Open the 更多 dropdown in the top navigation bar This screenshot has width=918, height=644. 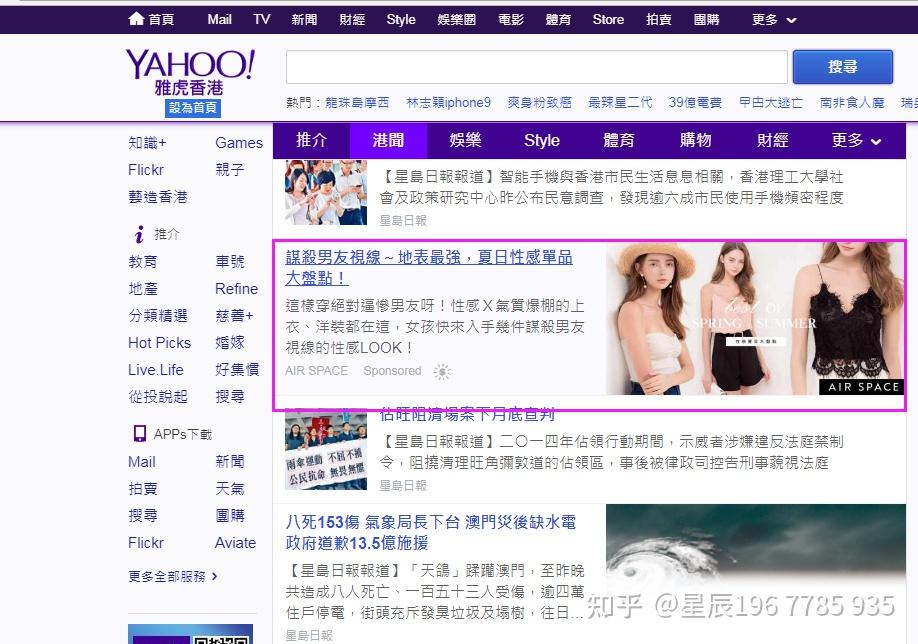coord(771,18)
